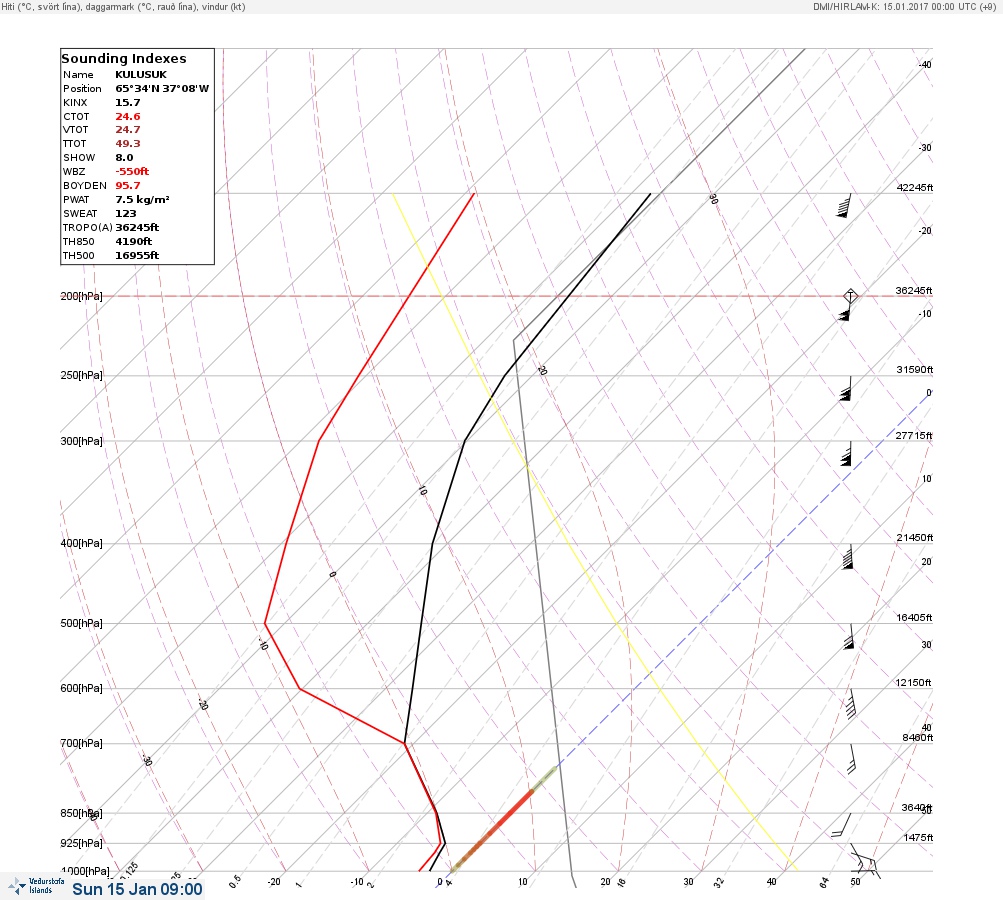
Task: Click the wind barb at the 250[hPa] level
Action: click(846, 388)
